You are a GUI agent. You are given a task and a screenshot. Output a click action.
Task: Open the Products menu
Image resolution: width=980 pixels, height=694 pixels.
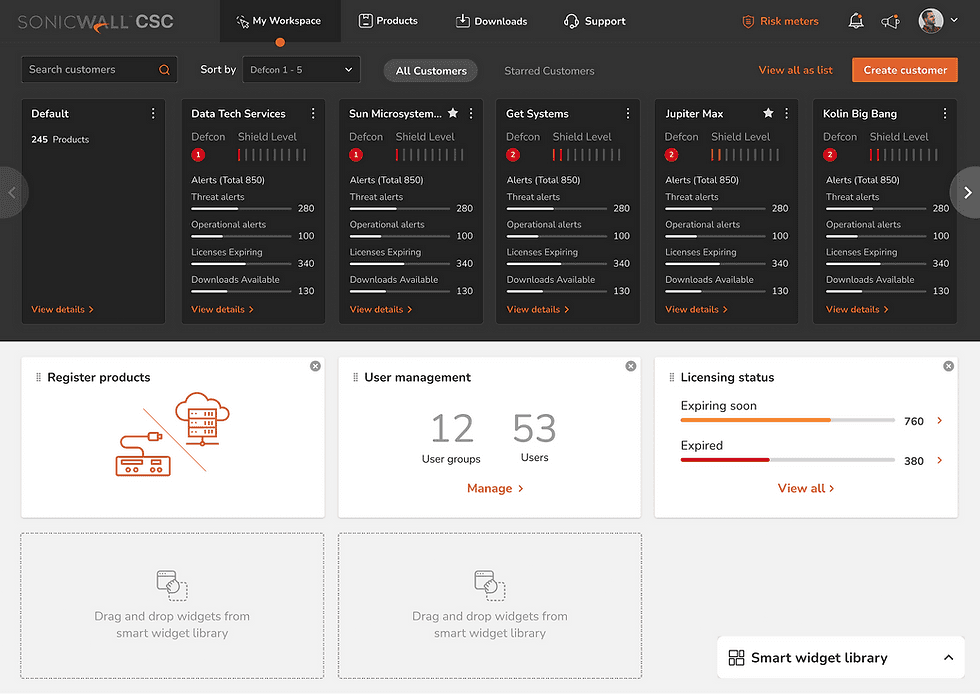[x=388, y=21]
